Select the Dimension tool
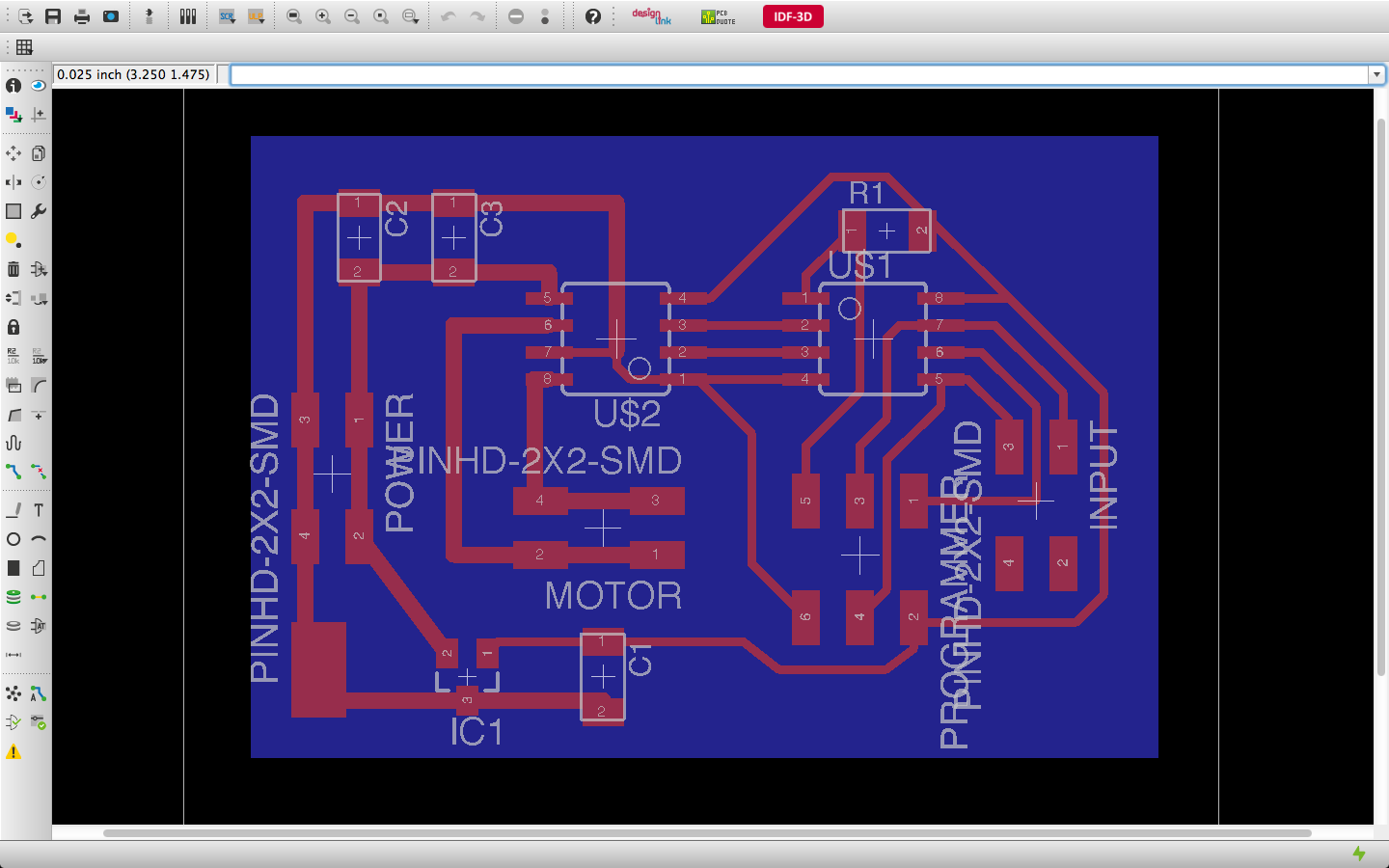This screenshot has height=868, width=1389. tap(14, 655)
